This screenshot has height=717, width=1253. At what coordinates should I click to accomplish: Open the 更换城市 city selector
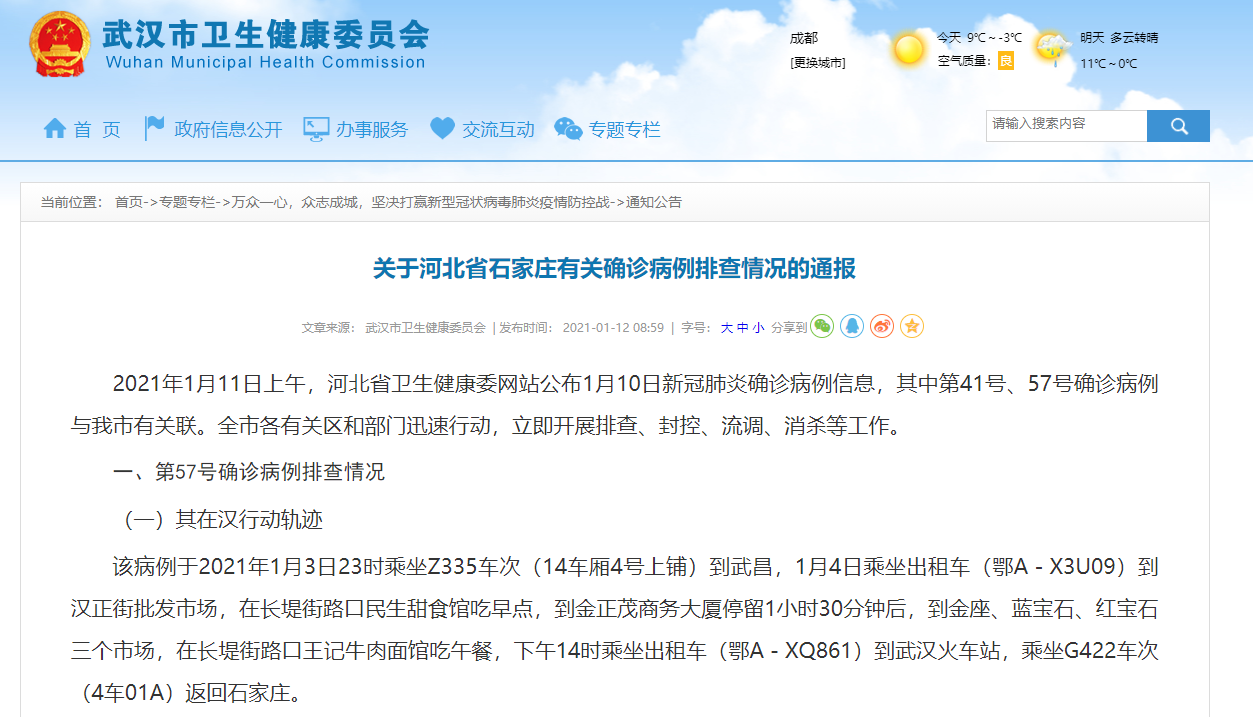click(x=817, y=63)
